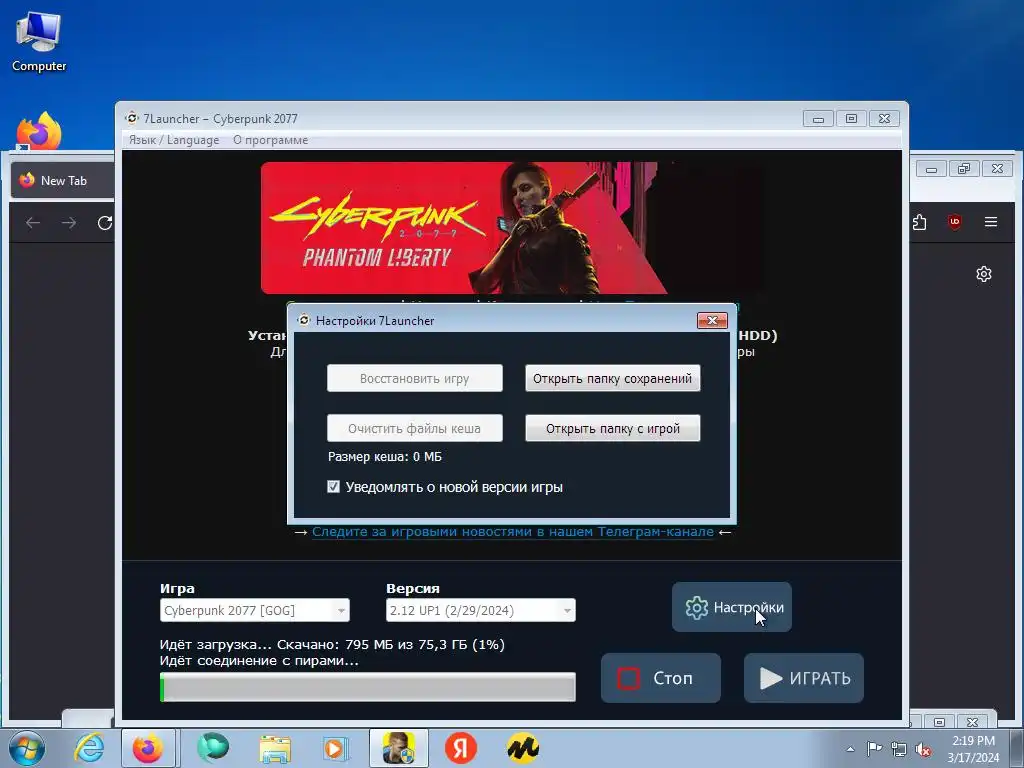Viewport: 1024px width, 768px height.
Task: Click the Стоп download button
Action: pyautogui.click(x=661, y=678)
